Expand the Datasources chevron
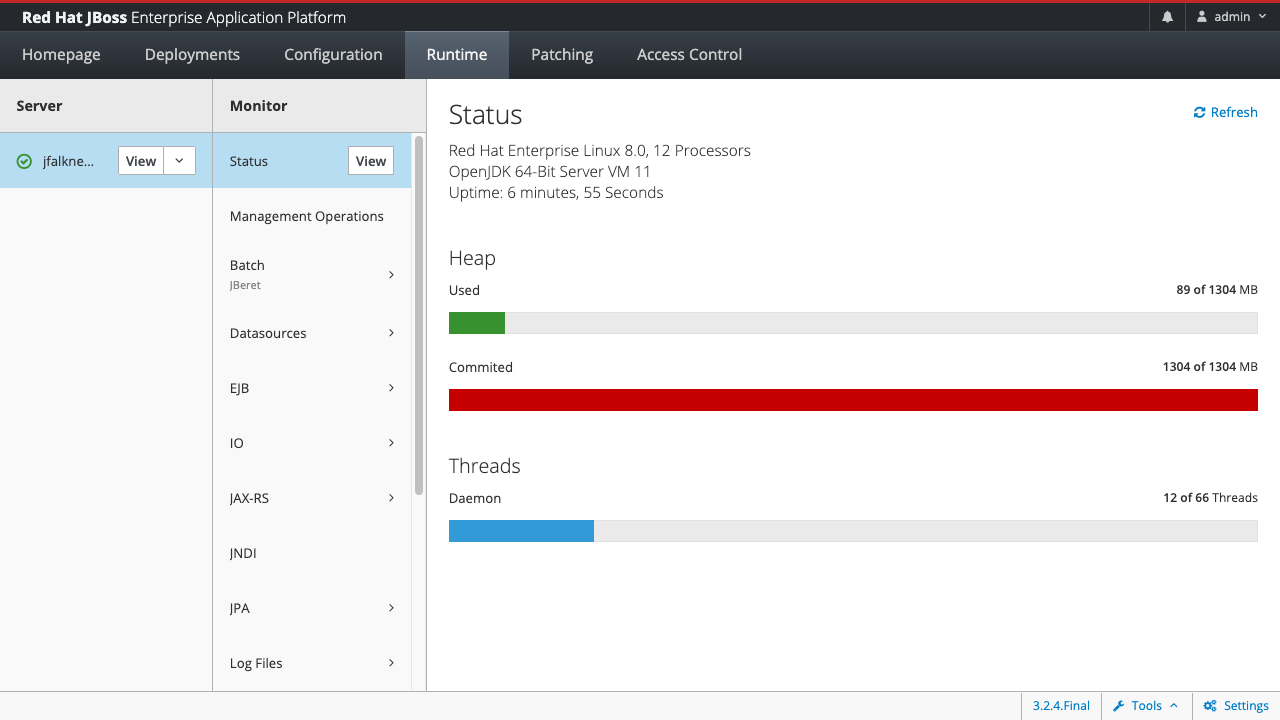 pos(391,333)
